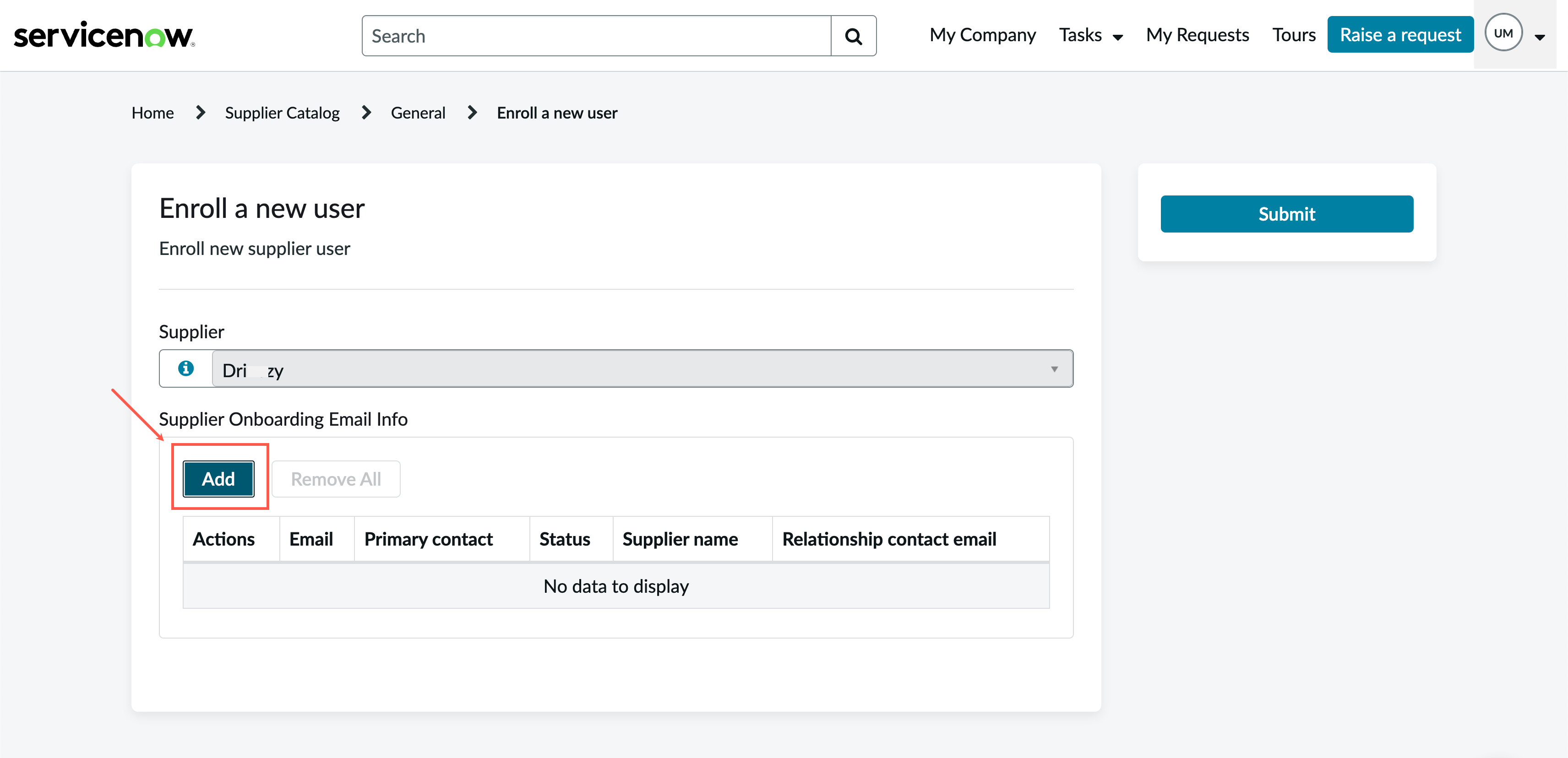
Task: Open Supplier Catalog breadcrumb link
Action: [283, 113]
